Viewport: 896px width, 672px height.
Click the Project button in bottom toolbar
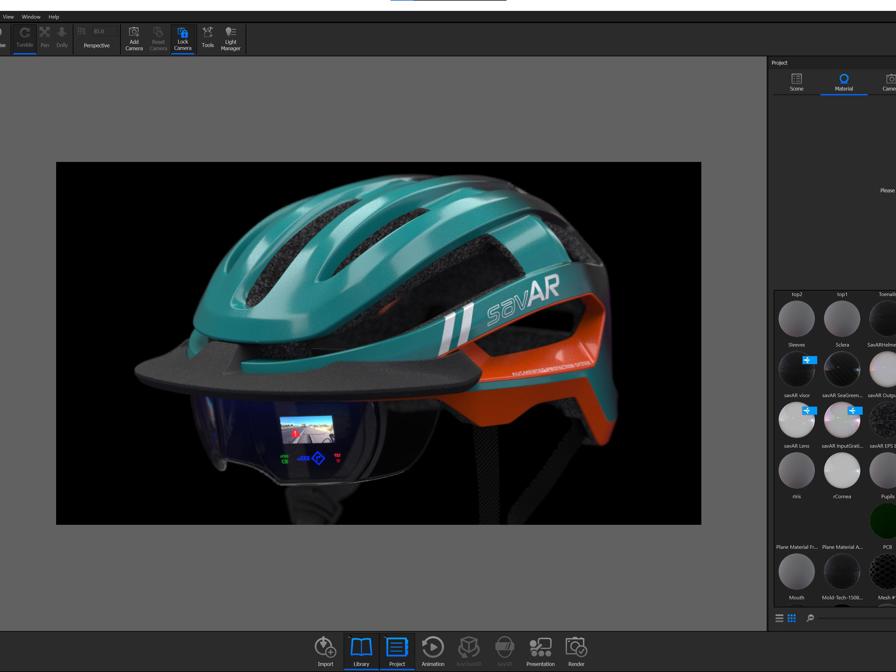pyautogui.click(x=397, y=645)
